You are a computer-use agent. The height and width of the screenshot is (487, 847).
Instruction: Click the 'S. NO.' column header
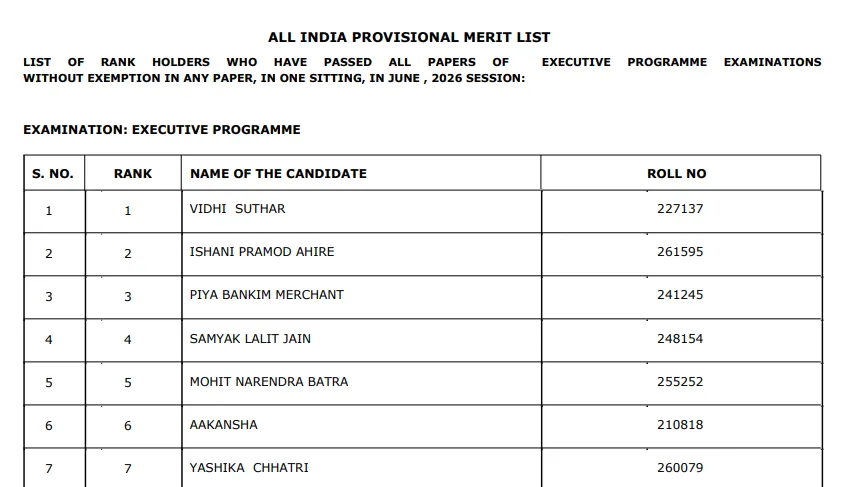(52, 173)
